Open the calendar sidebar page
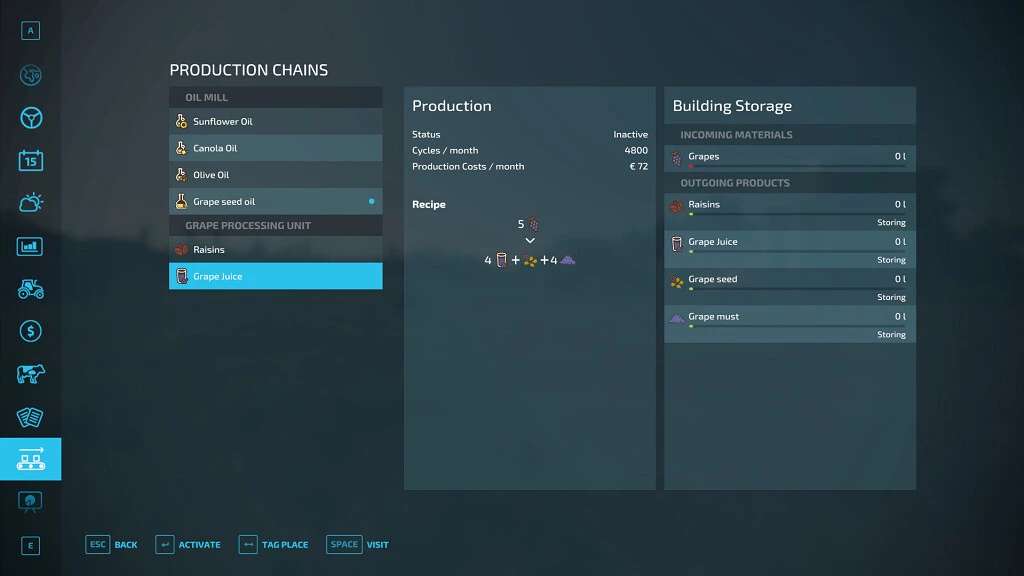This screenshot has width=1024, height=576. tap(30, 160)
